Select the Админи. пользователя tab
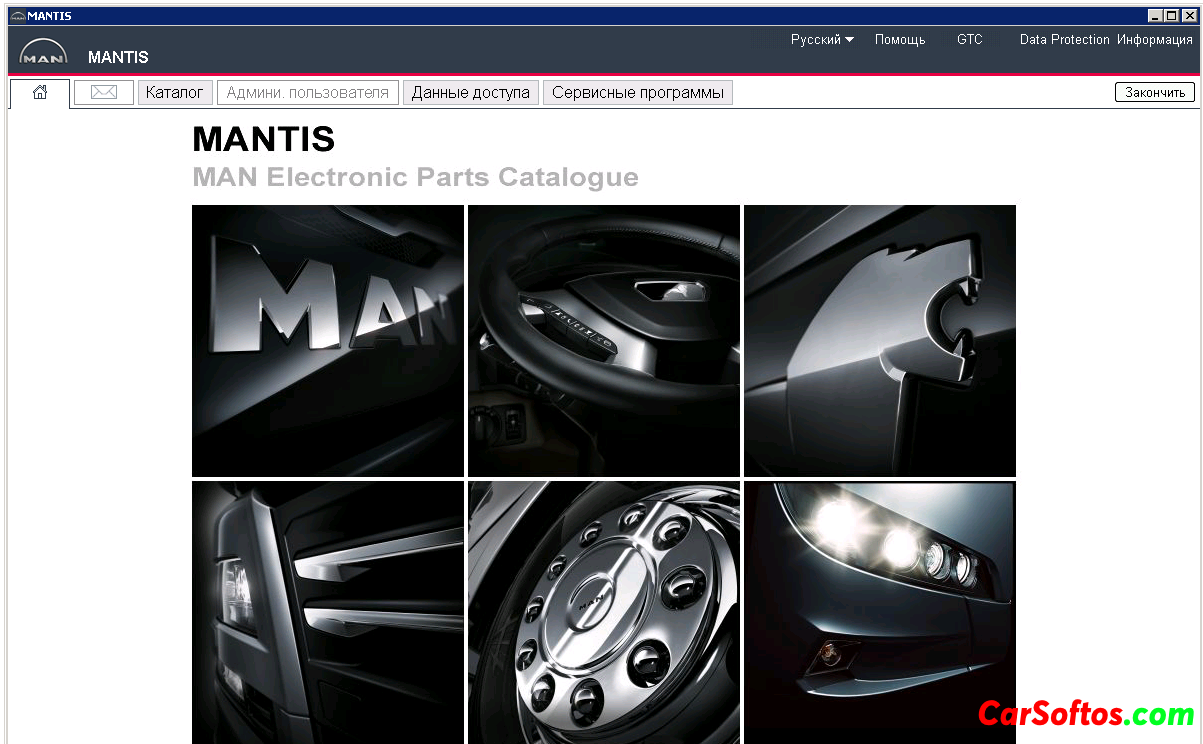Screen dimensions: 1203x744 [x=308, y=93]
